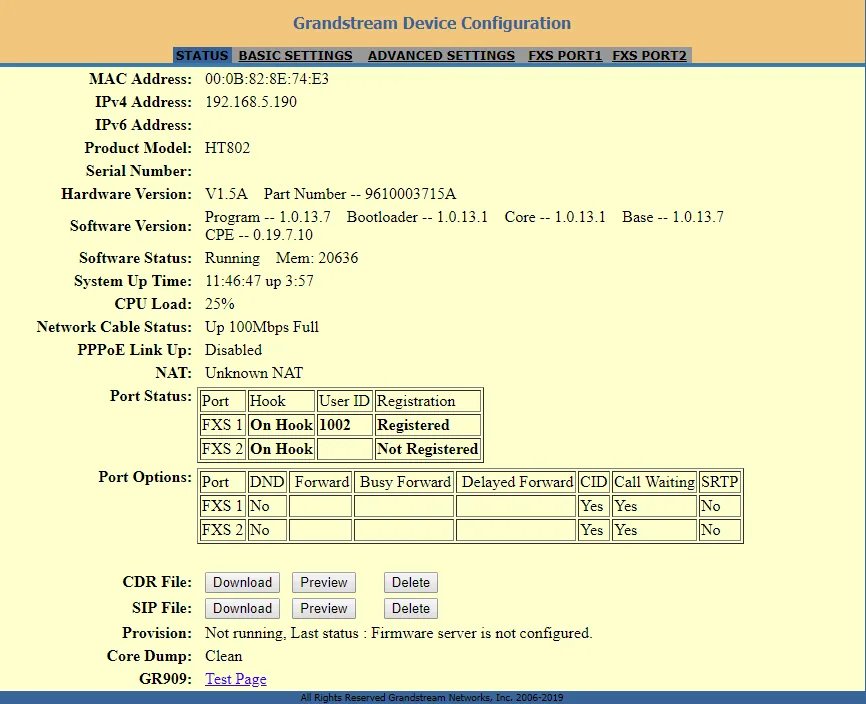Click the PPPoE Disabled value
The image size is (866, 704).
234,350
